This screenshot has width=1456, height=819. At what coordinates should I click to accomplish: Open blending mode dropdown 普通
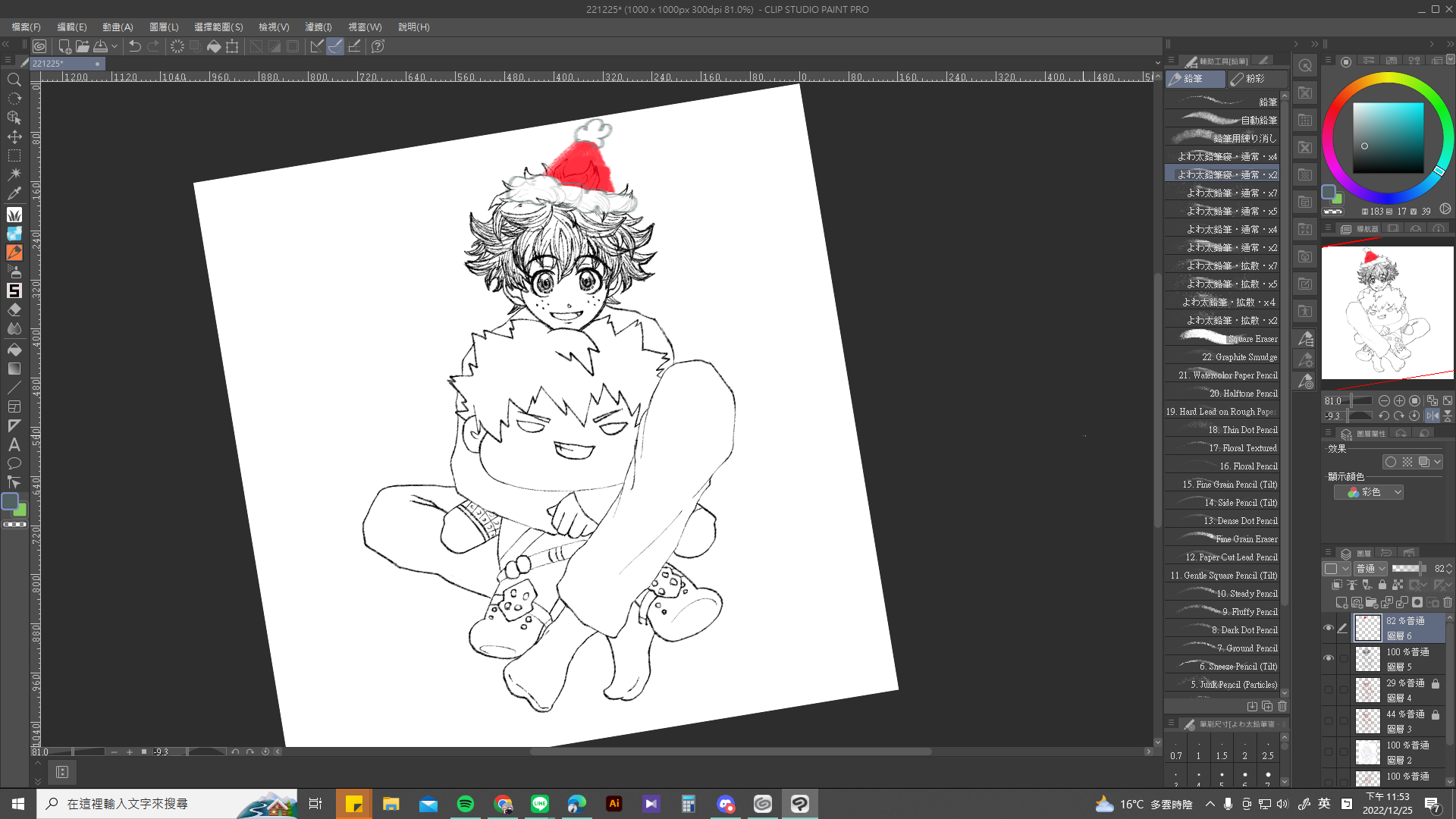[1371, 568]
